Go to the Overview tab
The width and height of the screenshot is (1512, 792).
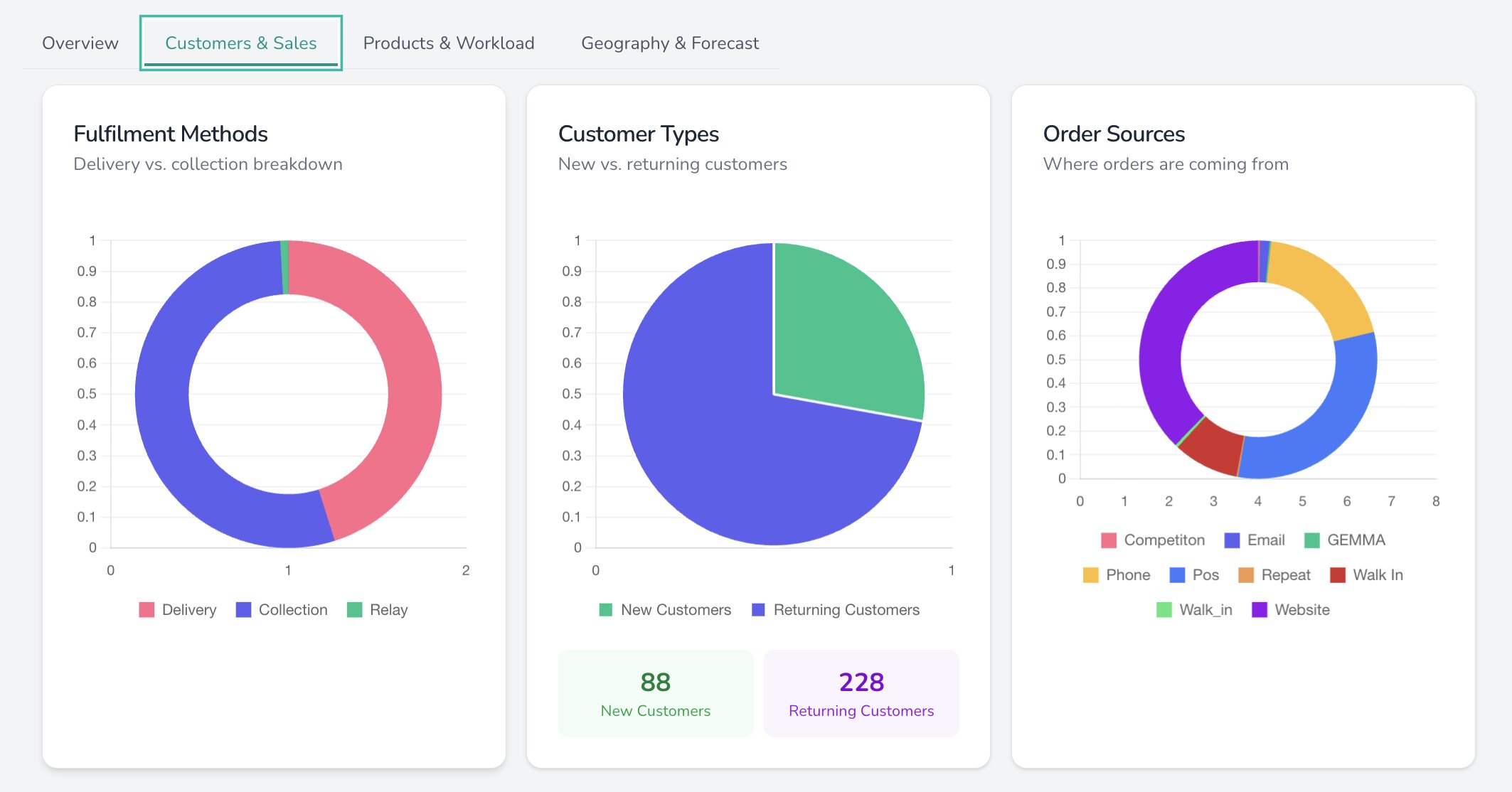tap(80, 43)
